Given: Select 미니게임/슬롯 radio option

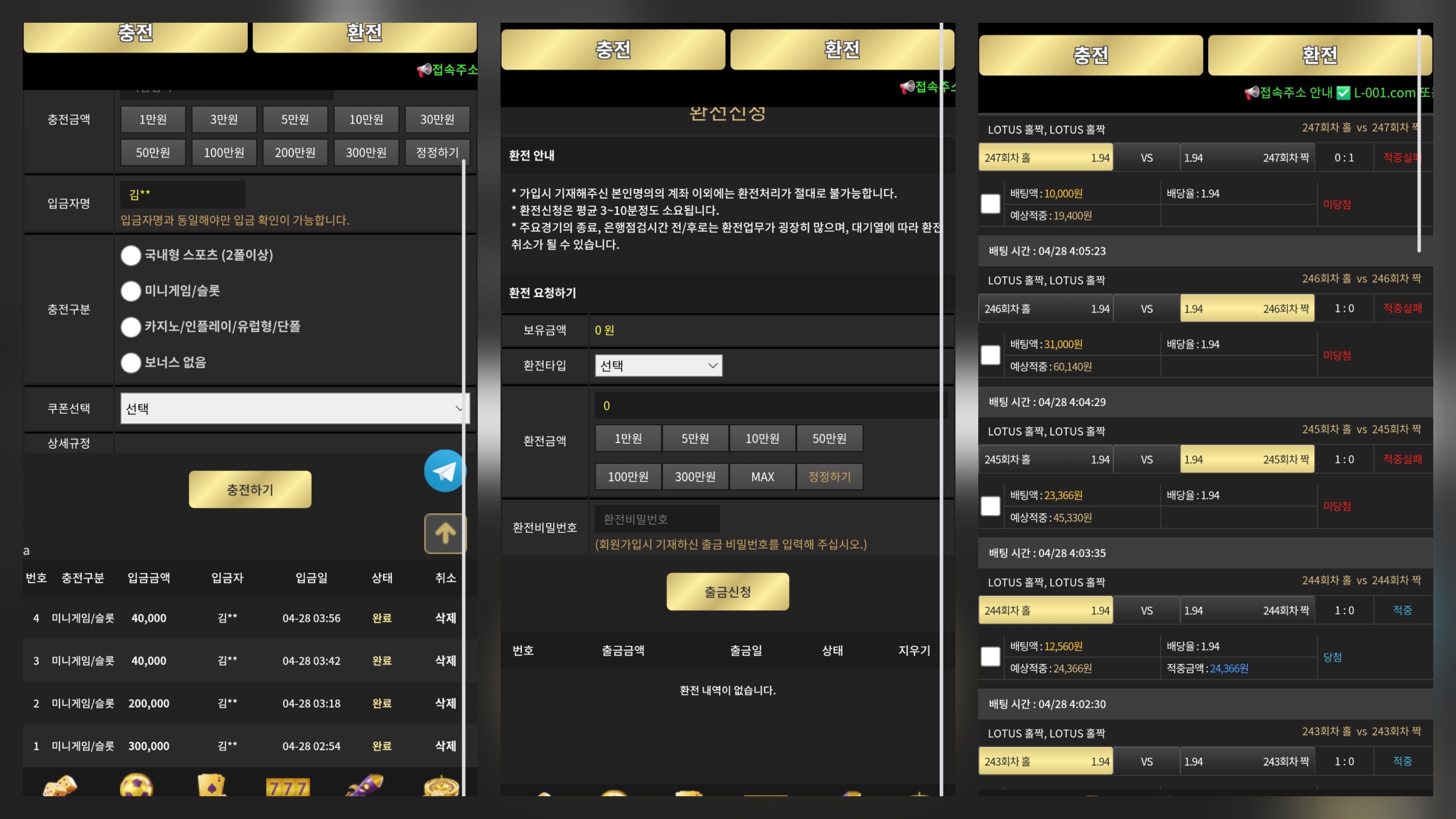Looking at the screenshot, I should coord(130,291).
